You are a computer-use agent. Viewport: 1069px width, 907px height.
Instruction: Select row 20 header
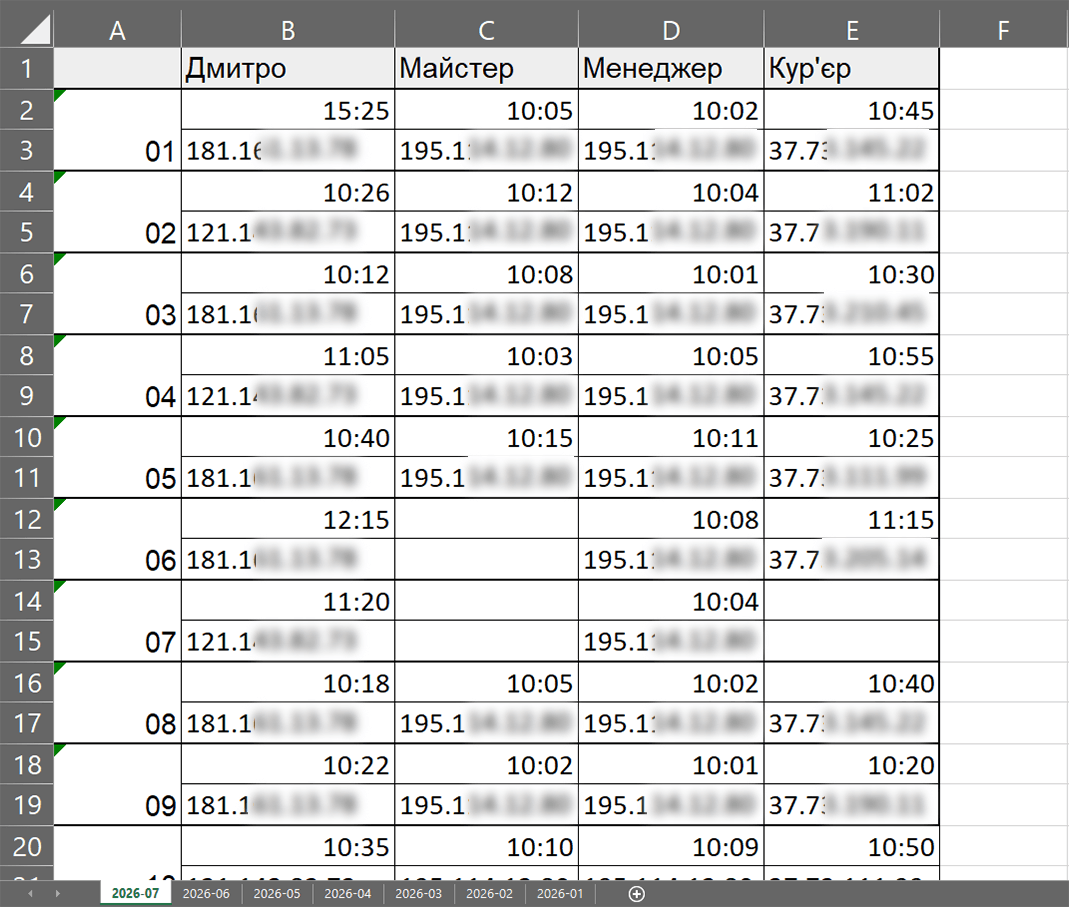[27, 846]
